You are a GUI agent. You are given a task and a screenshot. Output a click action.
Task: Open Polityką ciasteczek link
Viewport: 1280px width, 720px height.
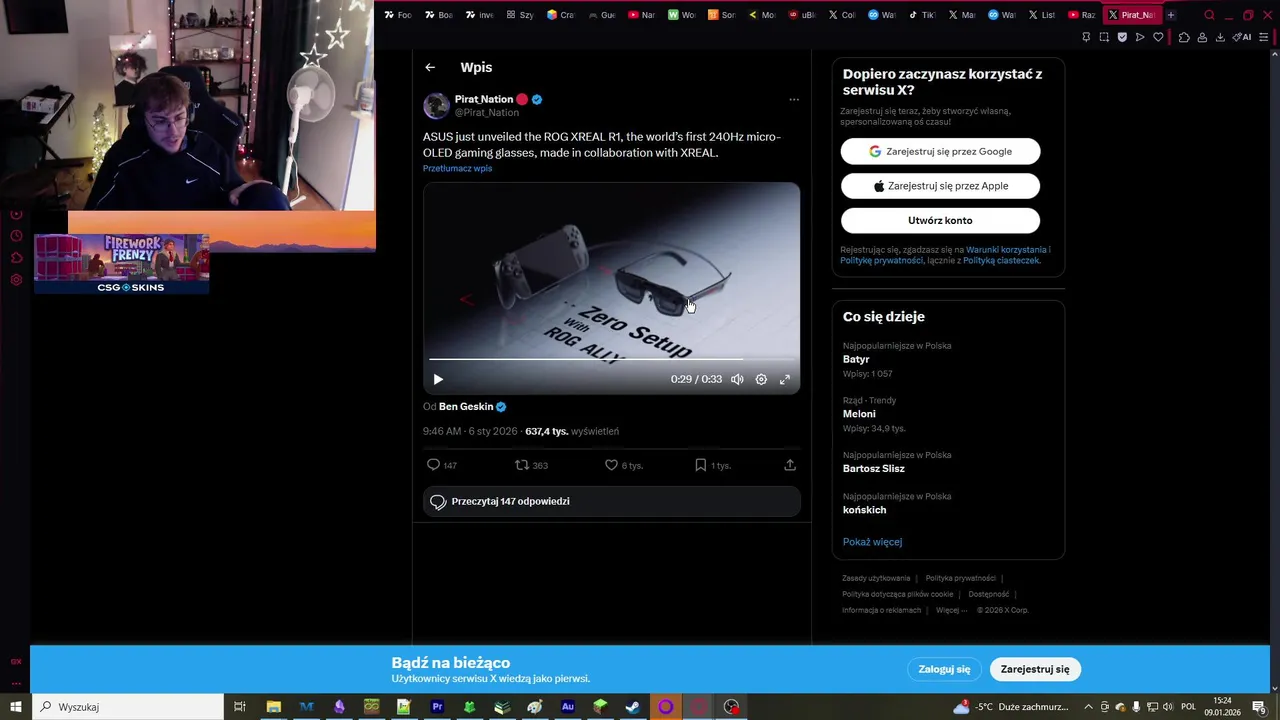[x=1001, y=260]
